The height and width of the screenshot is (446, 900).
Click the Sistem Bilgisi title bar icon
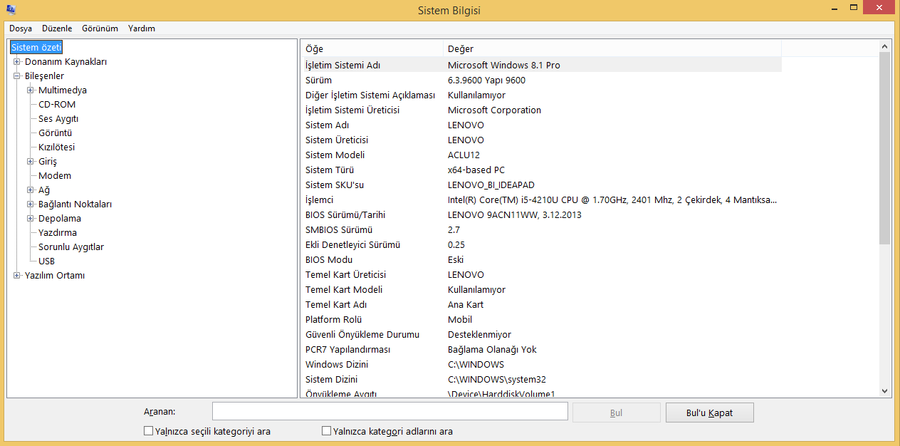(x=10, y=9)
